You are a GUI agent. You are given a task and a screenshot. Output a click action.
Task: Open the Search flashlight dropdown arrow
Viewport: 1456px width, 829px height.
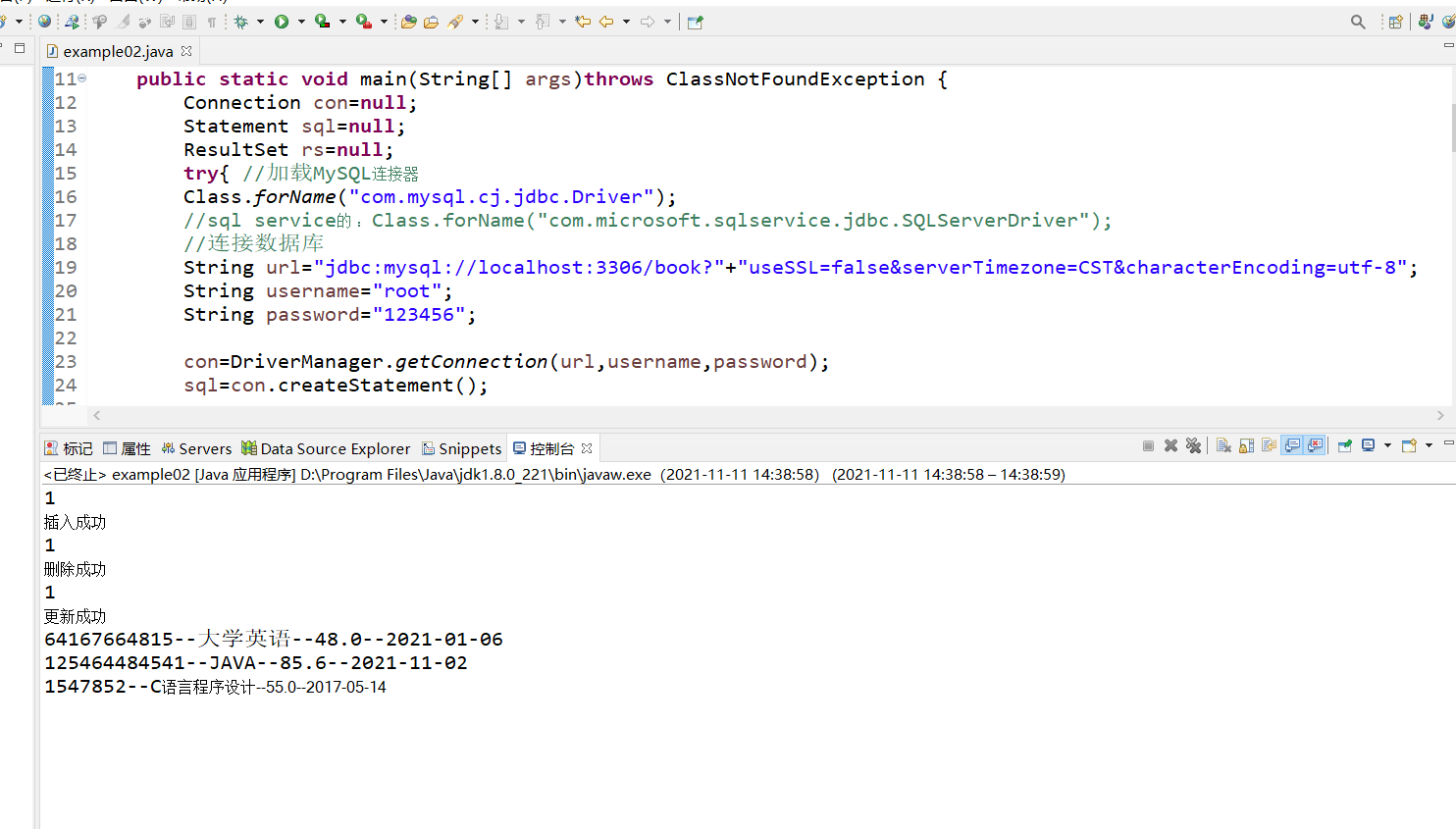[475, 22]
